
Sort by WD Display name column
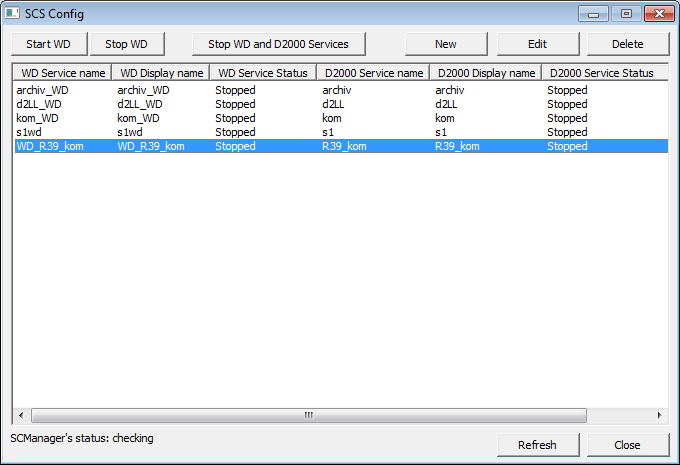click(x=162, y=73)
